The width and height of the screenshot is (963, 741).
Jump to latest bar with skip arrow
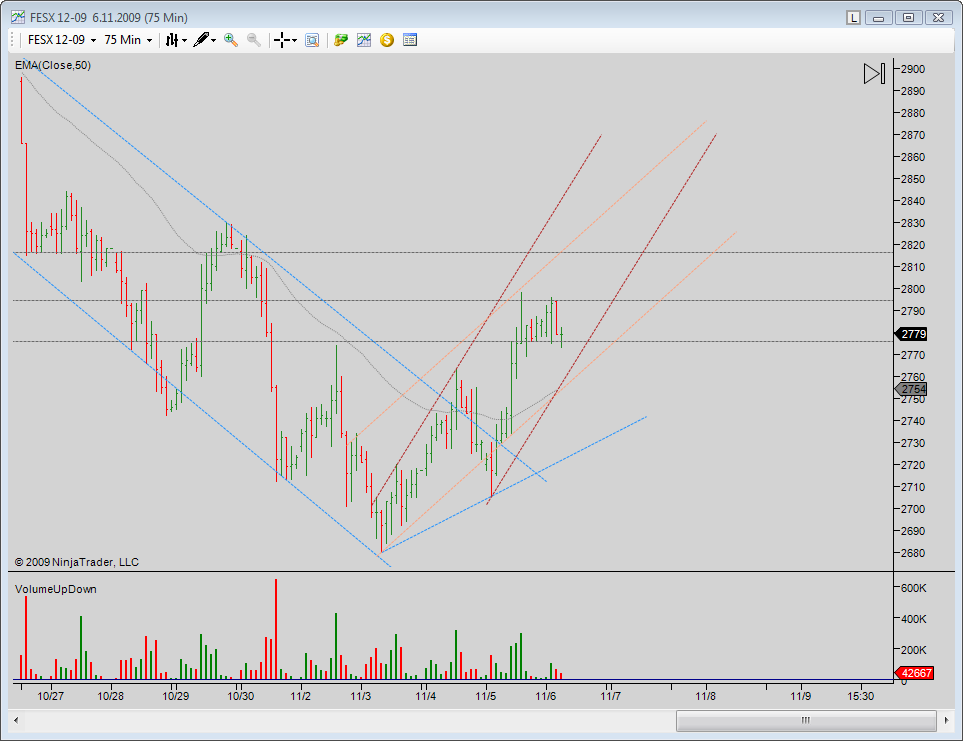click(874, 74)
